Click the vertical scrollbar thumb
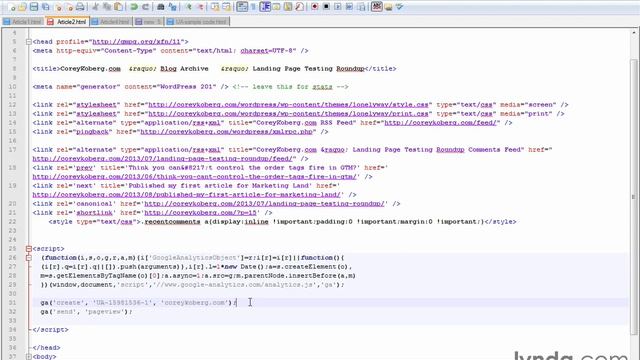 pyautogui.click(x=634, y=196)
